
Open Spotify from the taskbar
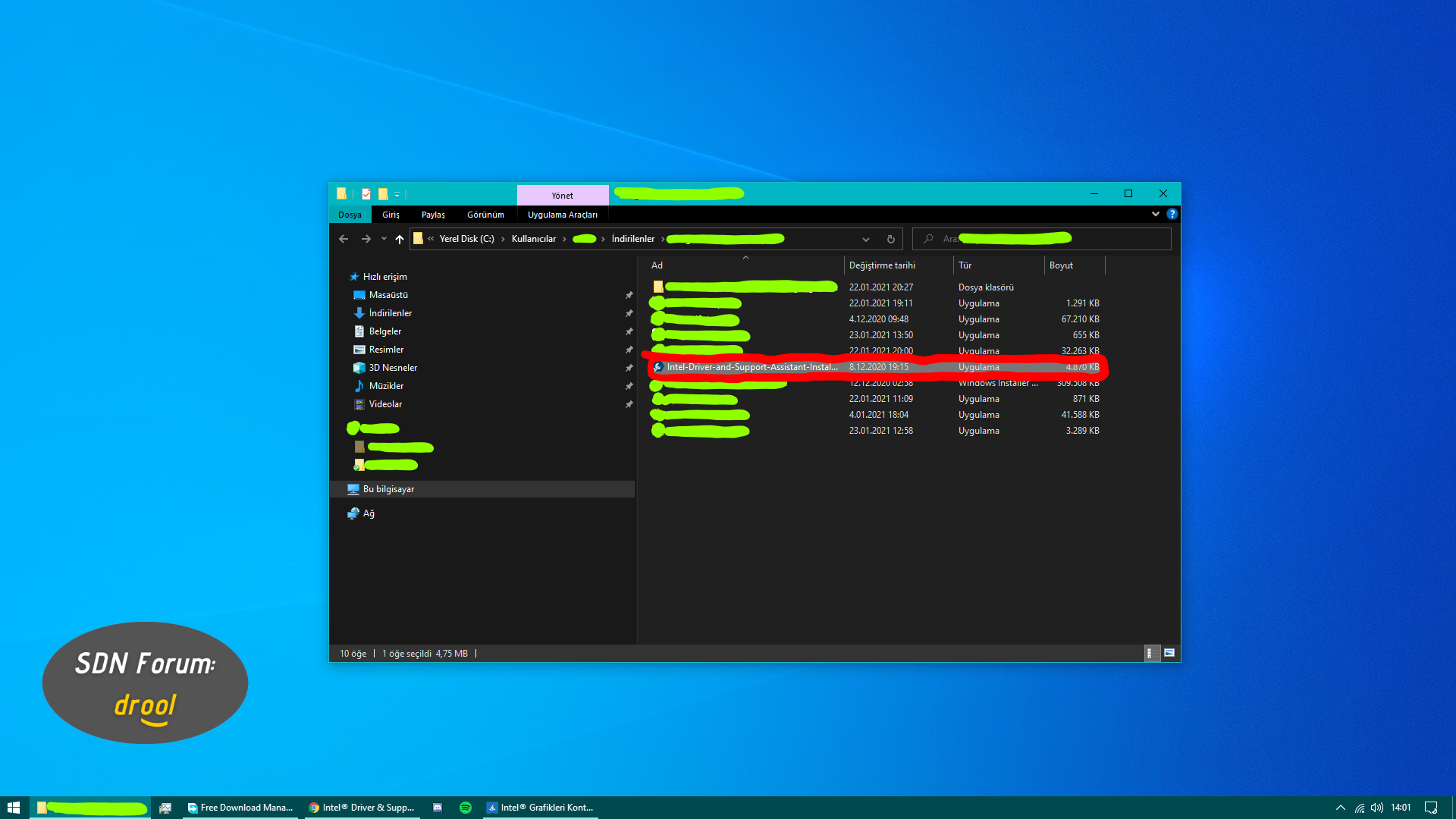(466, 808)
